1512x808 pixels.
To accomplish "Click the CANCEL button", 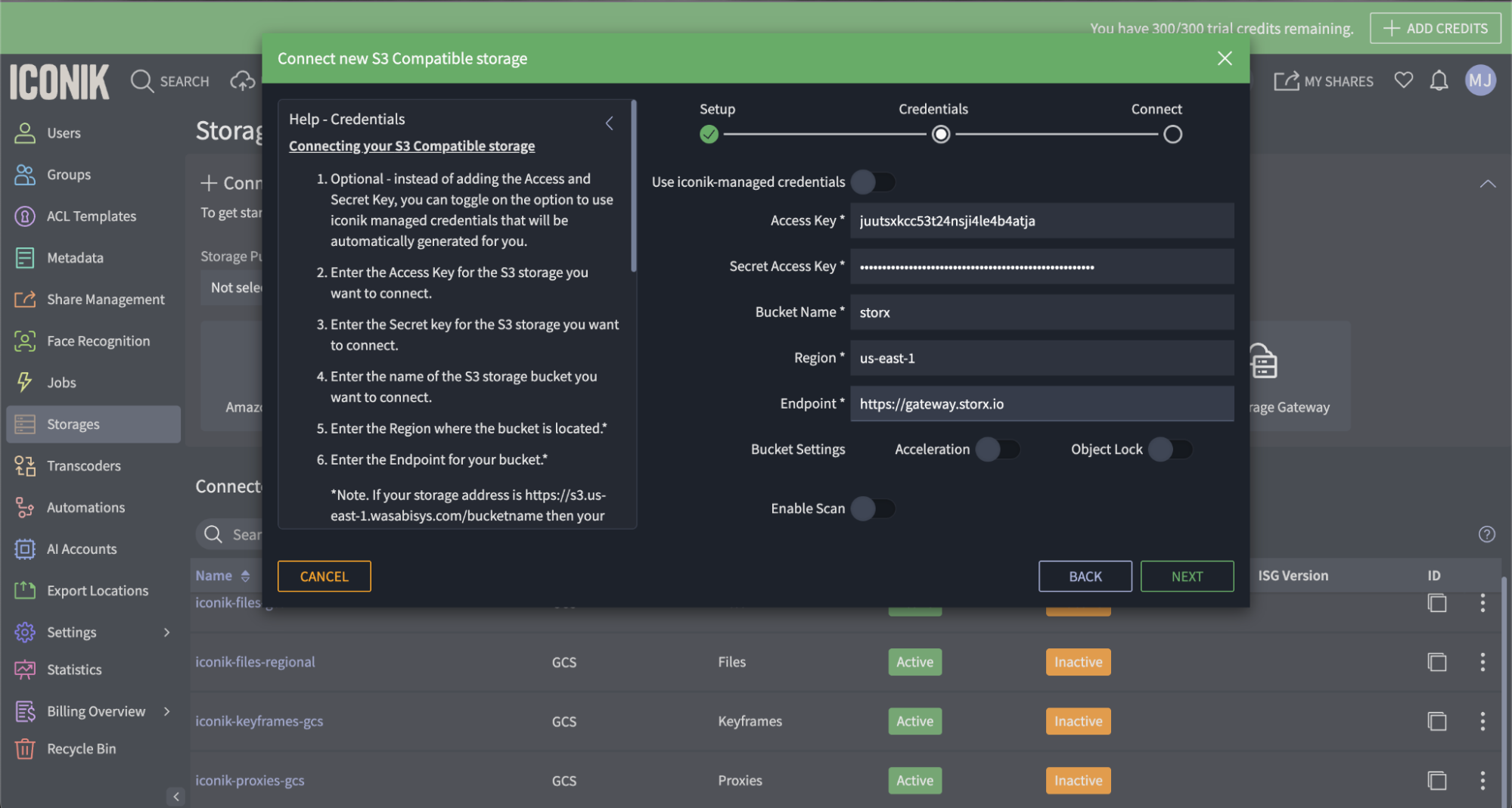I will pos(324,576).
